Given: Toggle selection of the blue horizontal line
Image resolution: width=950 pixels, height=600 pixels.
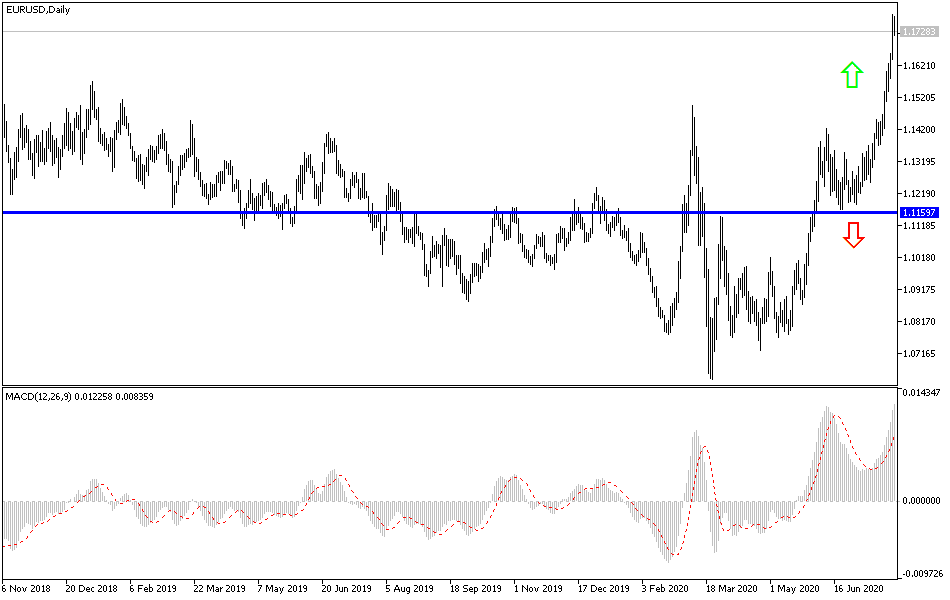Looking at the screenshot, I should pos(450,212).
